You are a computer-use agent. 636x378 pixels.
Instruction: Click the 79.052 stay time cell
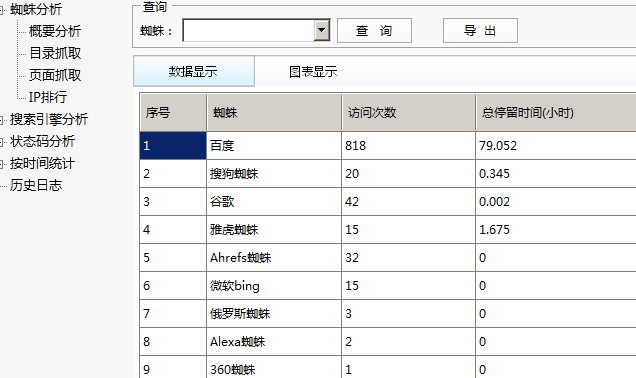[x=556, y=146]
